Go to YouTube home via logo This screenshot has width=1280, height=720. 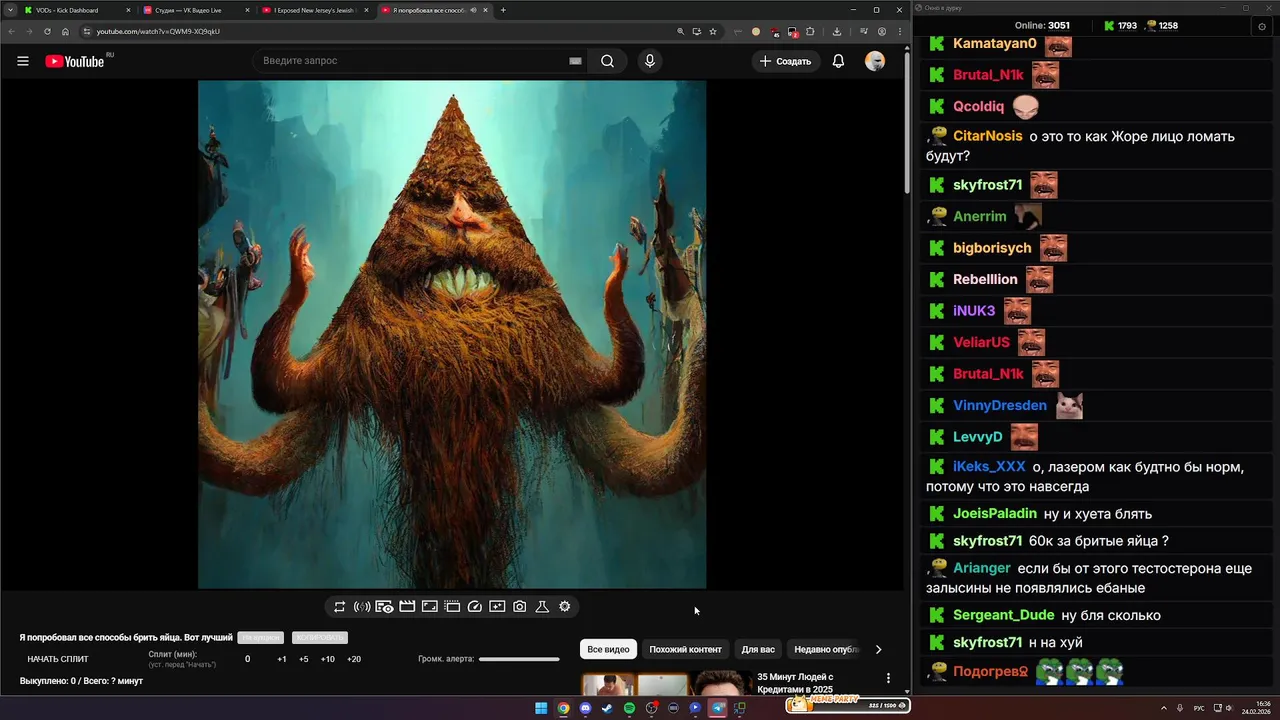(76, 61)
